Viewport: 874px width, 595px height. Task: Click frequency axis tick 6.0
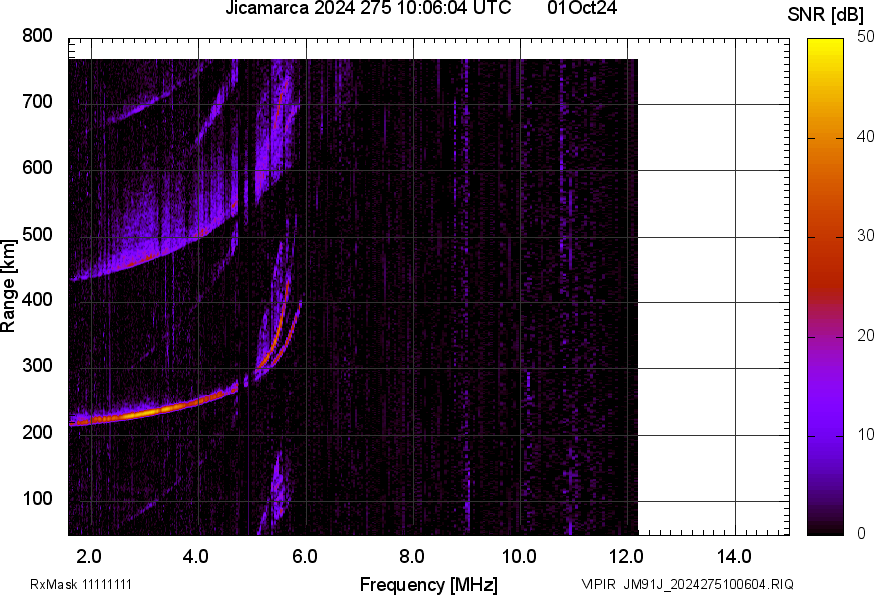[x=305, y=557]
